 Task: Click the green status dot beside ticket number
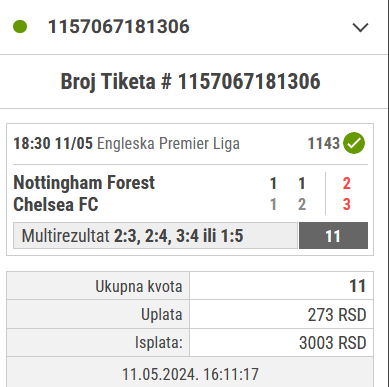[20, 27]
